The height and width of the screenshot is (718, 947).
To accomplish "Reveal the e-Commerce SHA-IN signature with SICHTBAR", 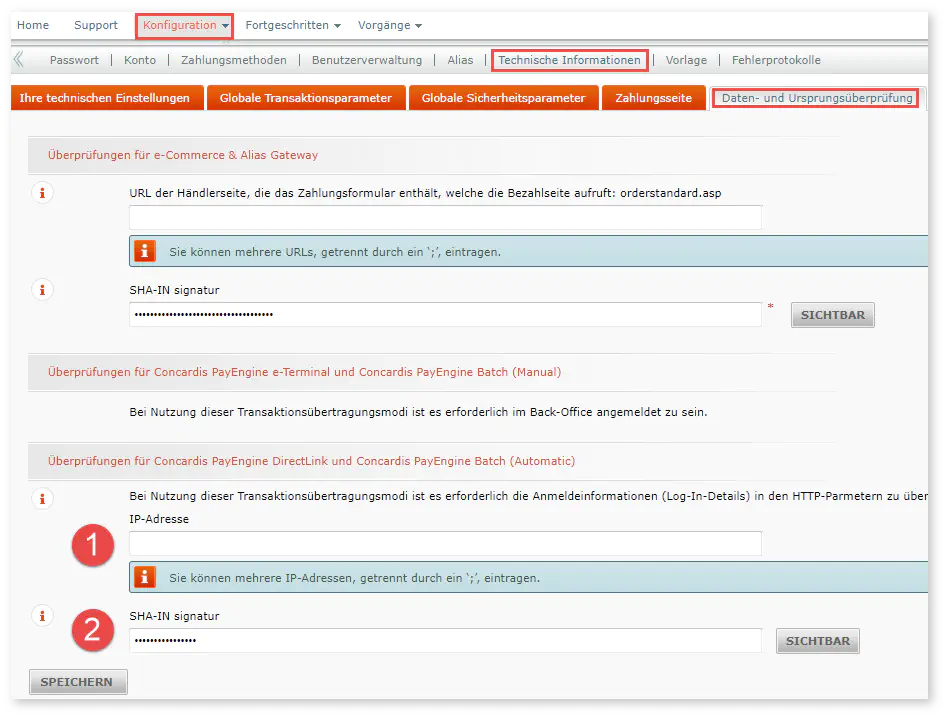I will [x=832, y=315].
